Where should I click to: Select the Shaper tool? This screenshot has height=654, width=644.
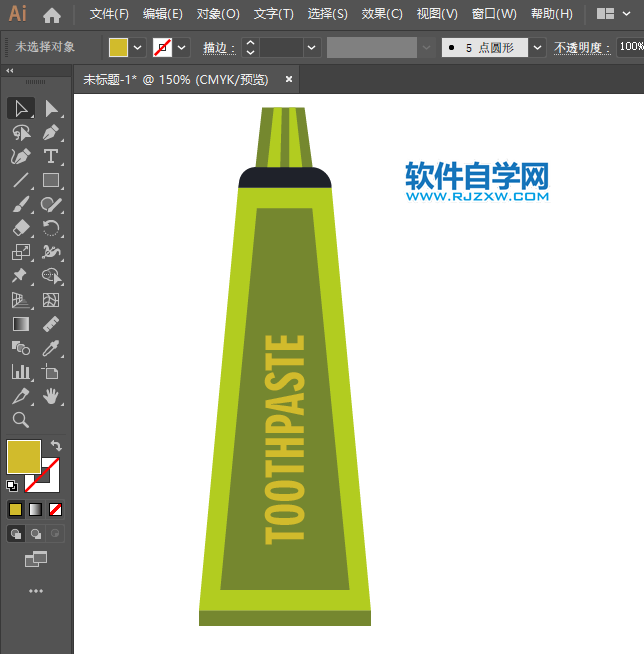point(51,204)
